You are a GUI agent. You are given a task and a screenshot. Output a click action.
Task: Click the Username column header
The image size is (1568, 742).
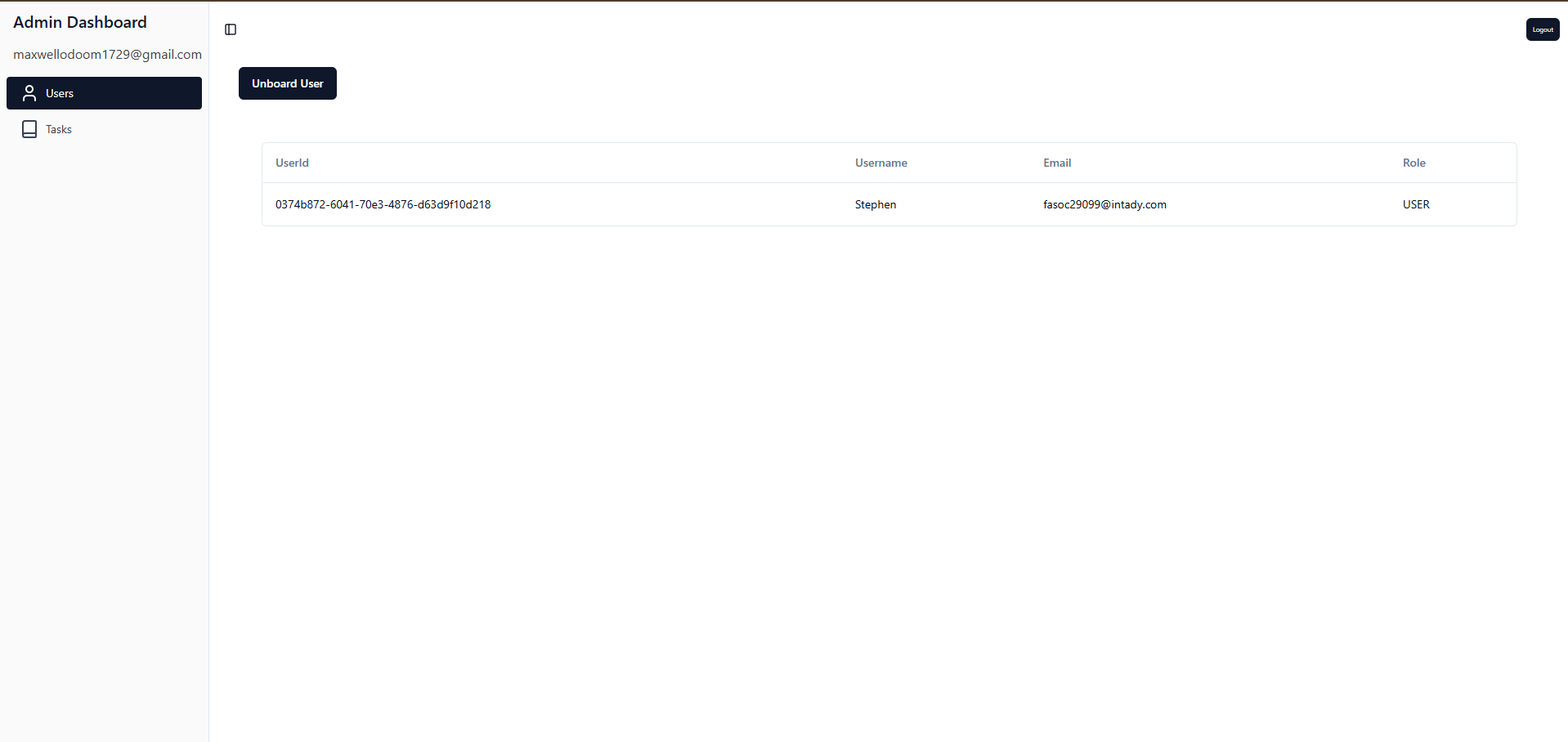(880, 163)
